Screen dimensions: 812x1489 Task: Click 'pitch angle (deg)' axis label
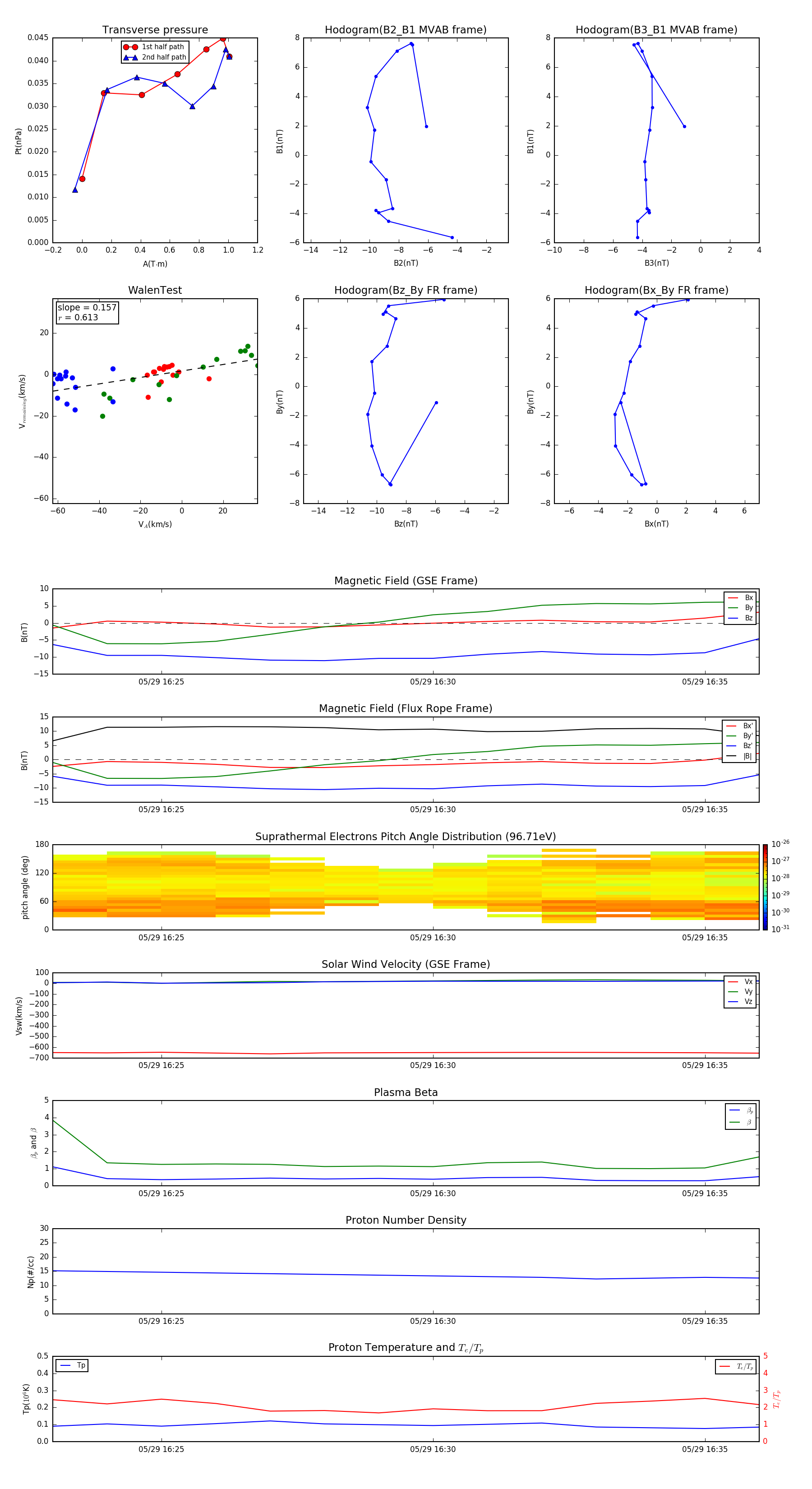point(25,887)
